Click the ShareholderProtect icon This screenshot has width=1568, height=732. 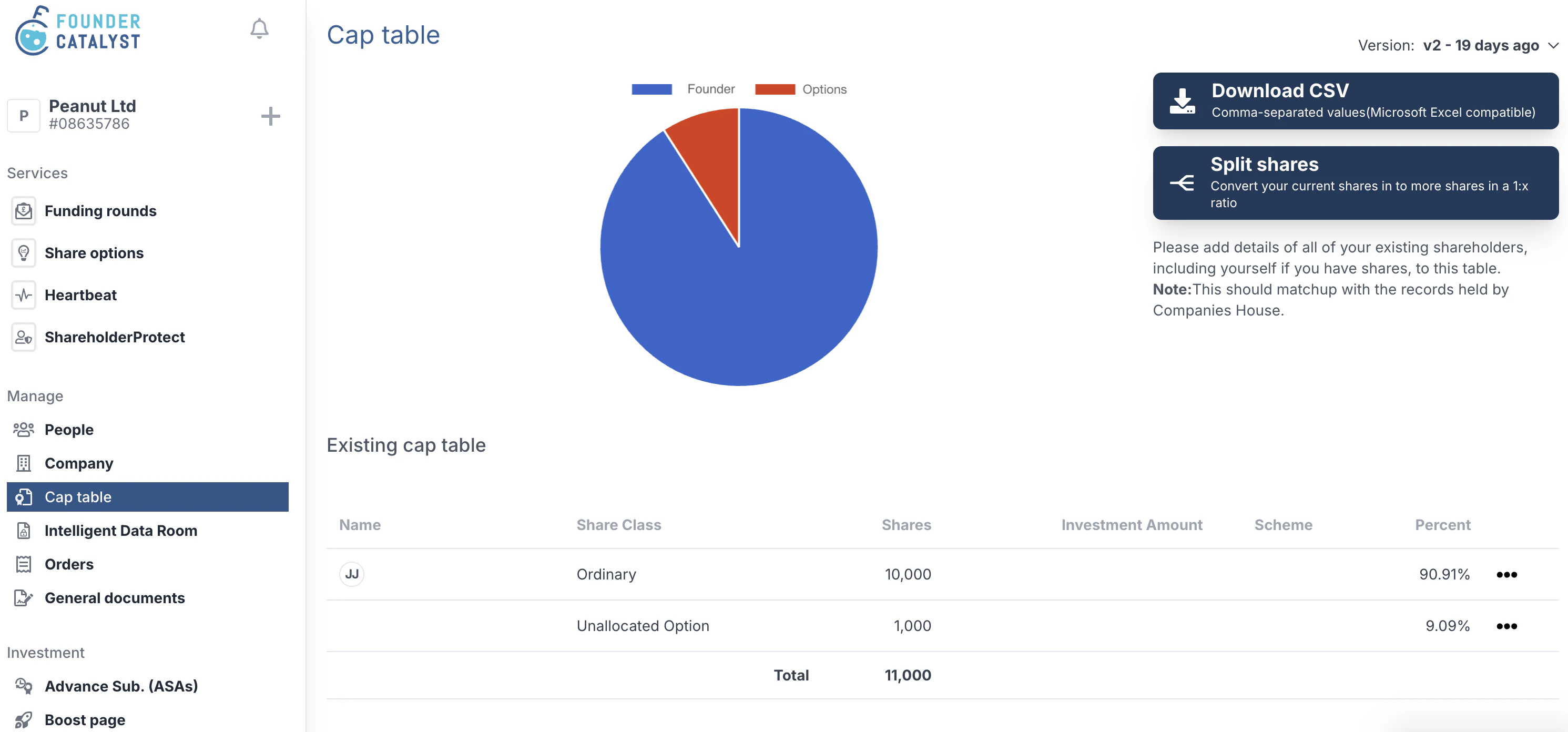click(23, 337)
